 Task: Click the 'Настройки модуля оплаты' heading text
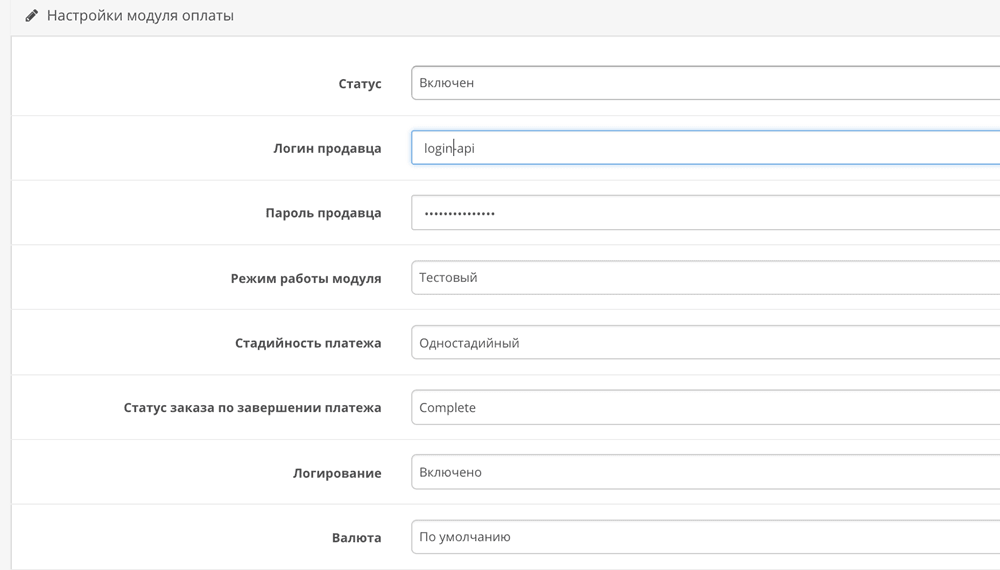tap(140, 16)
